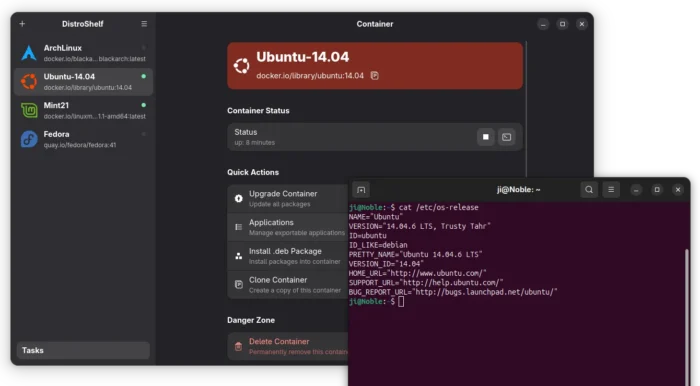700x386 pixels.
Task: Click the Fedora logo icon
Action: click(29, 139)
